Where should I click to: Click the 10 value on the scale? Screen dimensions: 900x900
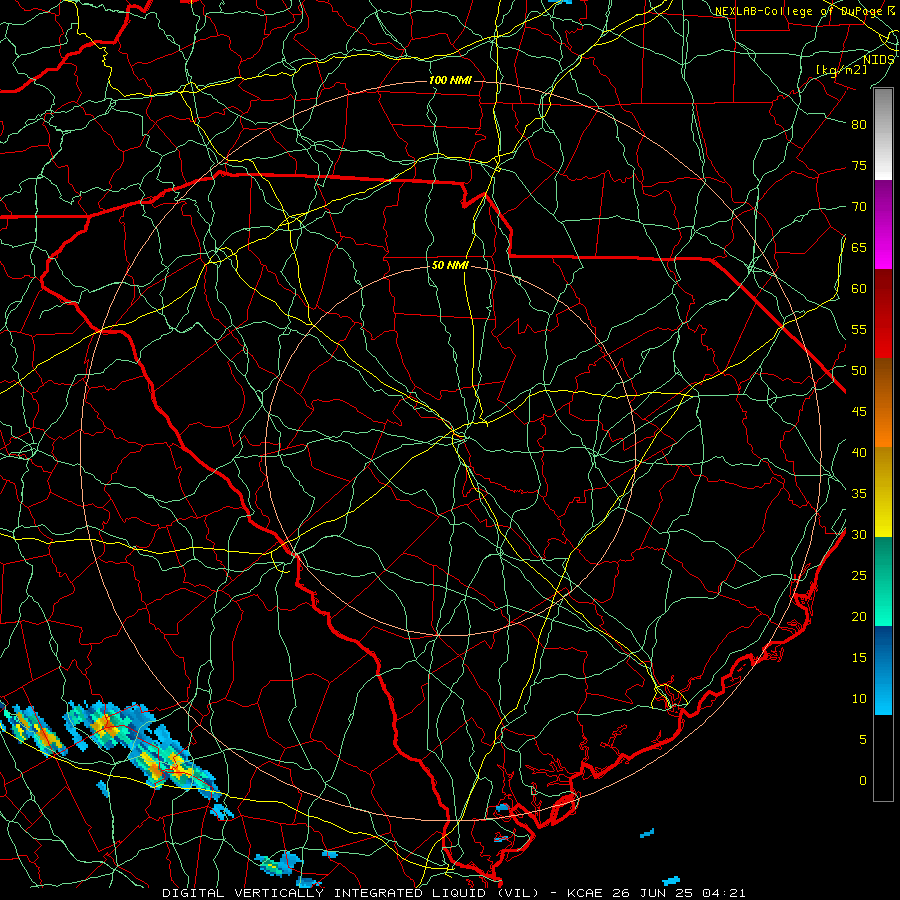[x=859, y=699]
